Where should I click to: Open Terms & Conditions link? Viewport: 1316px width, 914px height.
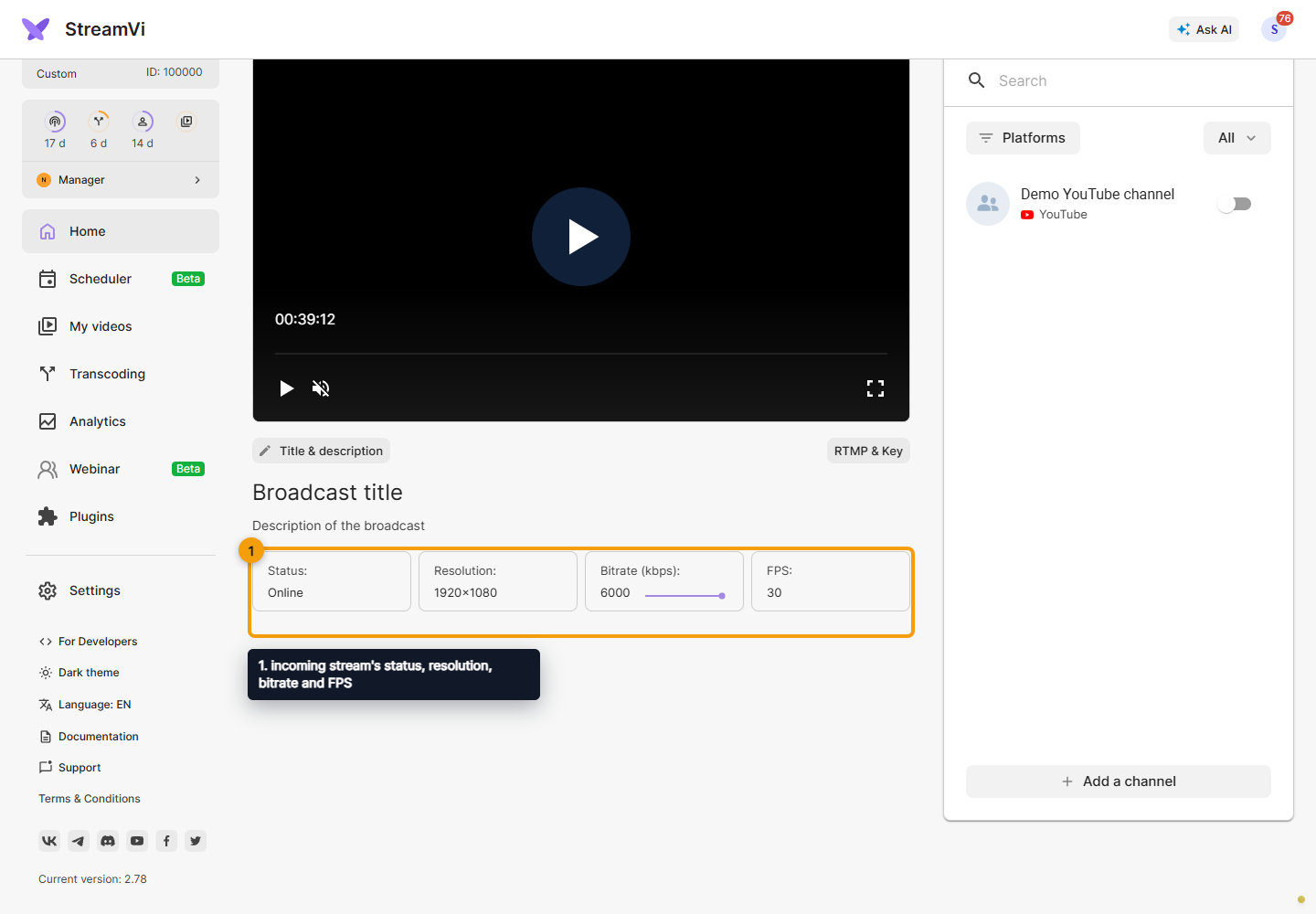(x=90, y=799)
